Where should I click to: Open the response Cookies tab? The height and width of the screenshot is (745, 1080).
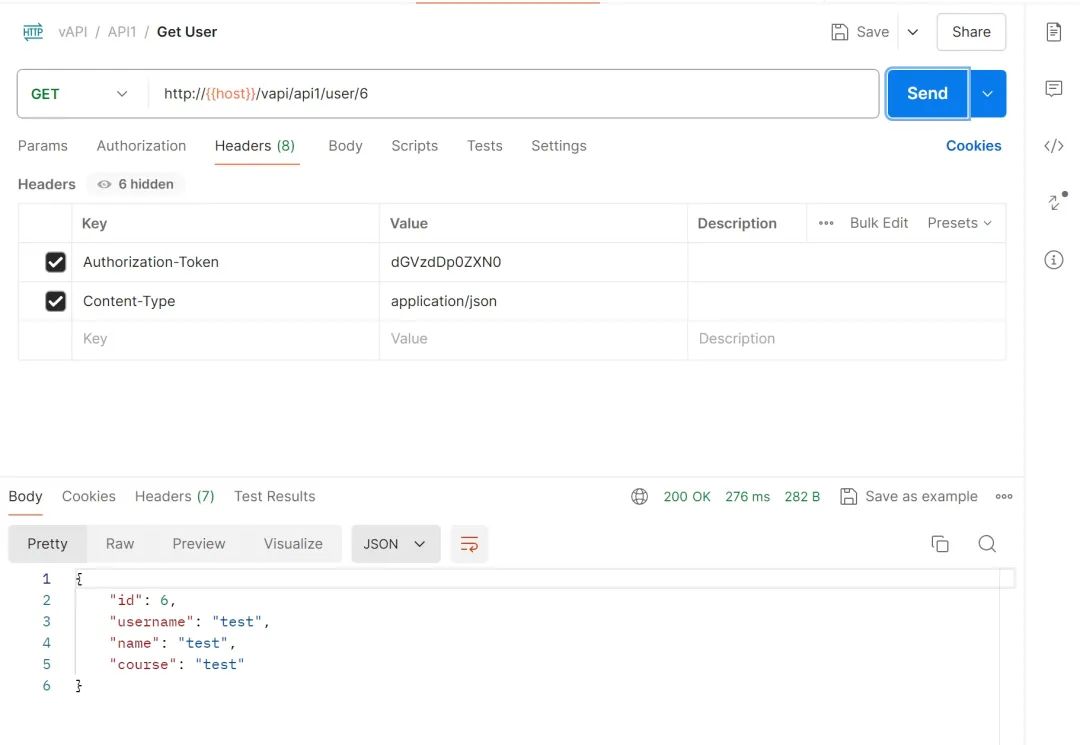click(x=89, y=496)
